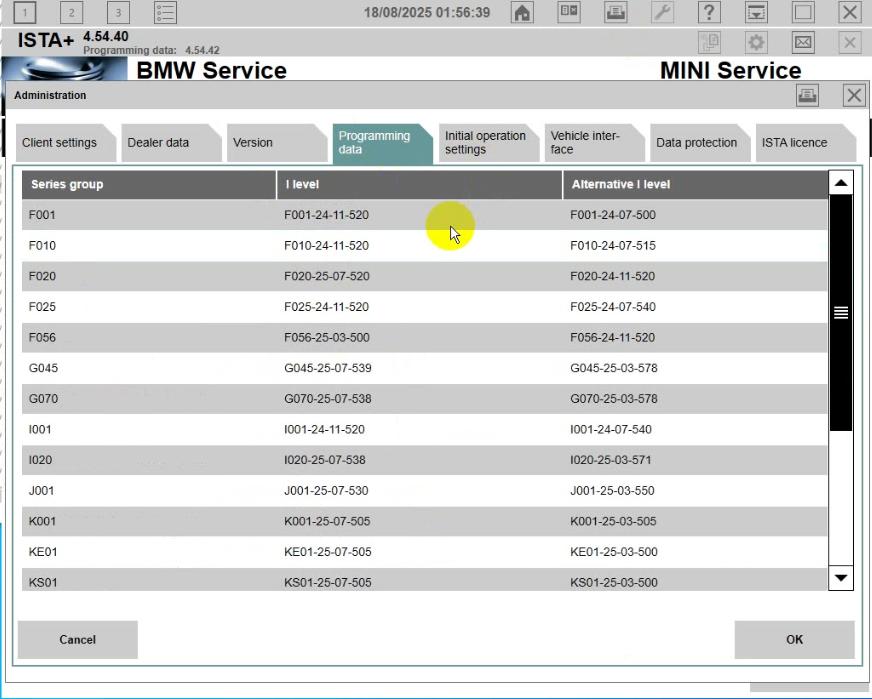
Task: Open the envelope message icon
Action: coord(804,42)
